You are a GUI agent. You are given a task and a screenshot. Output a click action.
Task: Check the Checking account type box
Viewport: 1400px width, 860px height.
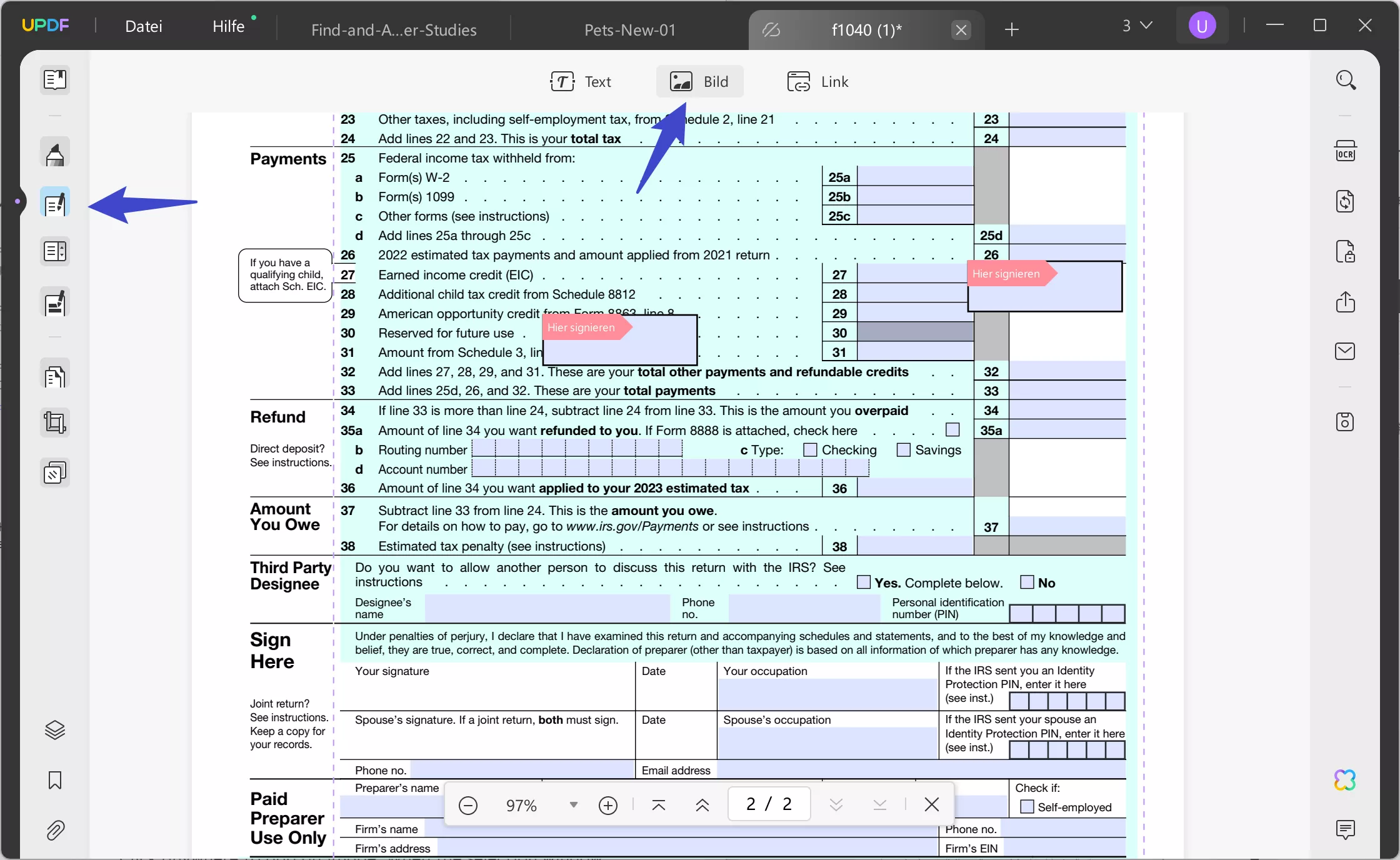tap(810, 449)
